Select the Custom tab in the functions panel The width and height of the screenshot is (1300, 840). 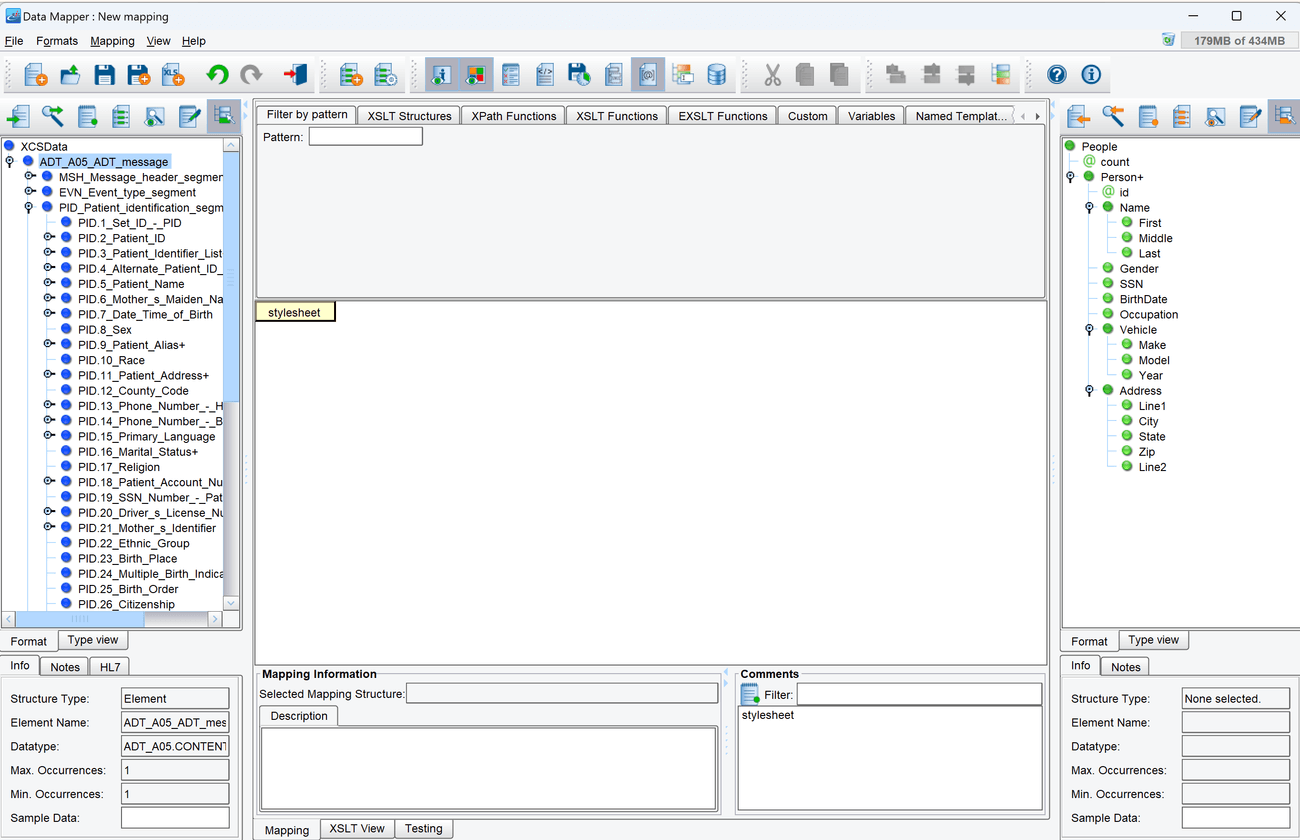coord(806,115)
